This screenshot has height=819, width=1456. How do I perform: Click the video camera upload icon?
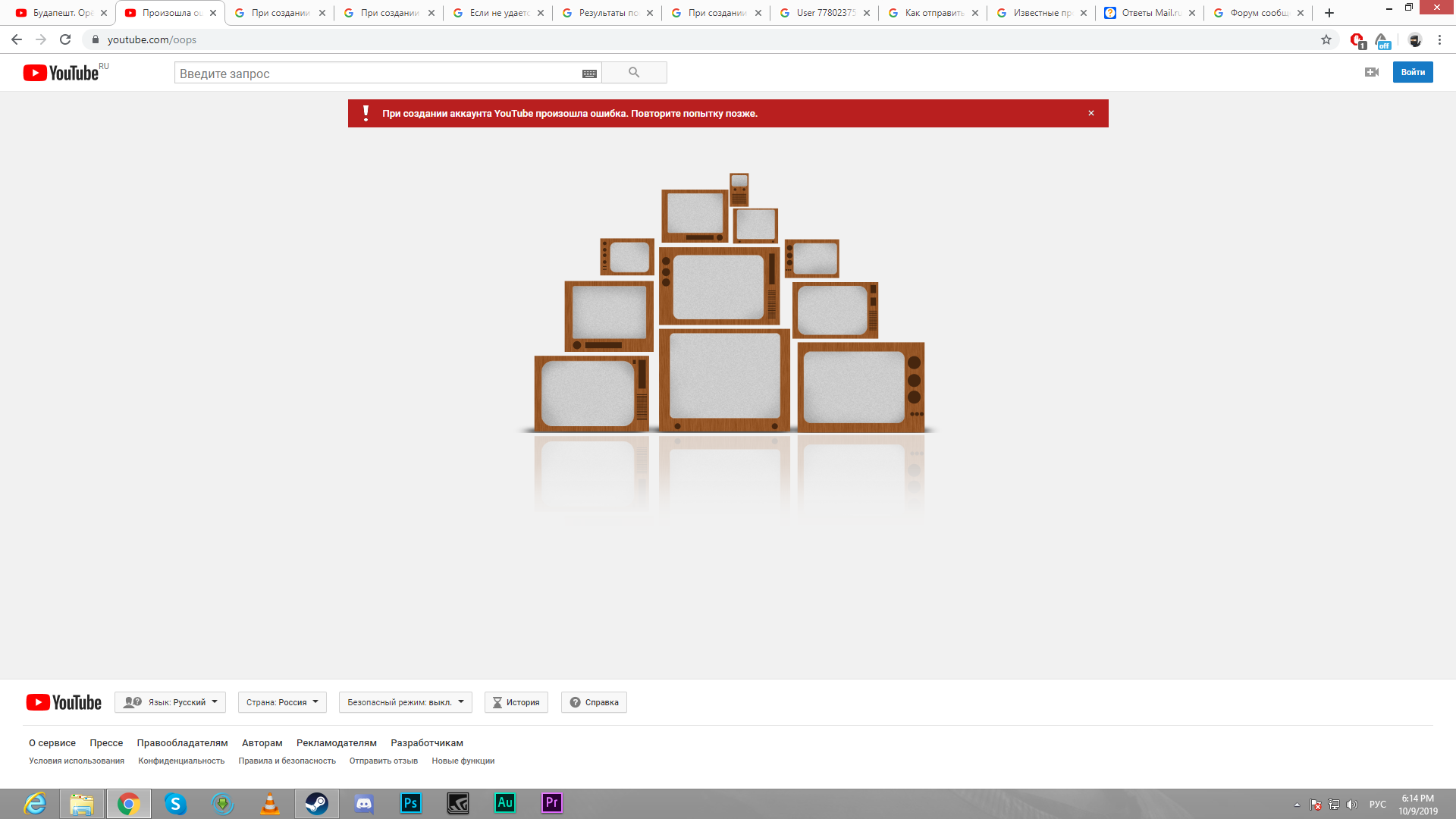[1371, 72]
